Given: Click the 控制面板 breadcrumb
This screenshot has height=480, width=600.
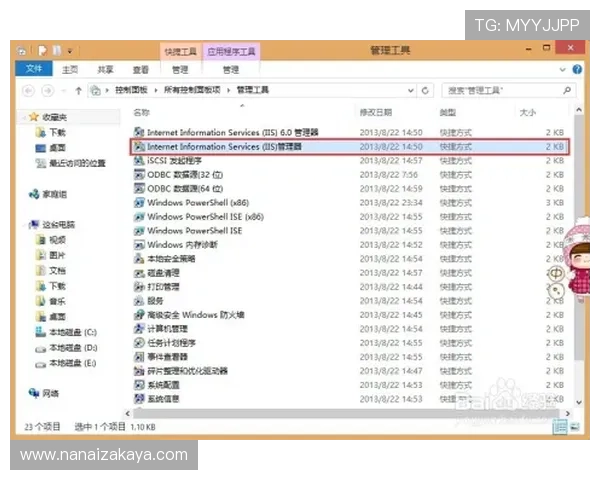Looking at the screenshot, I should click(x=131, y=90).
